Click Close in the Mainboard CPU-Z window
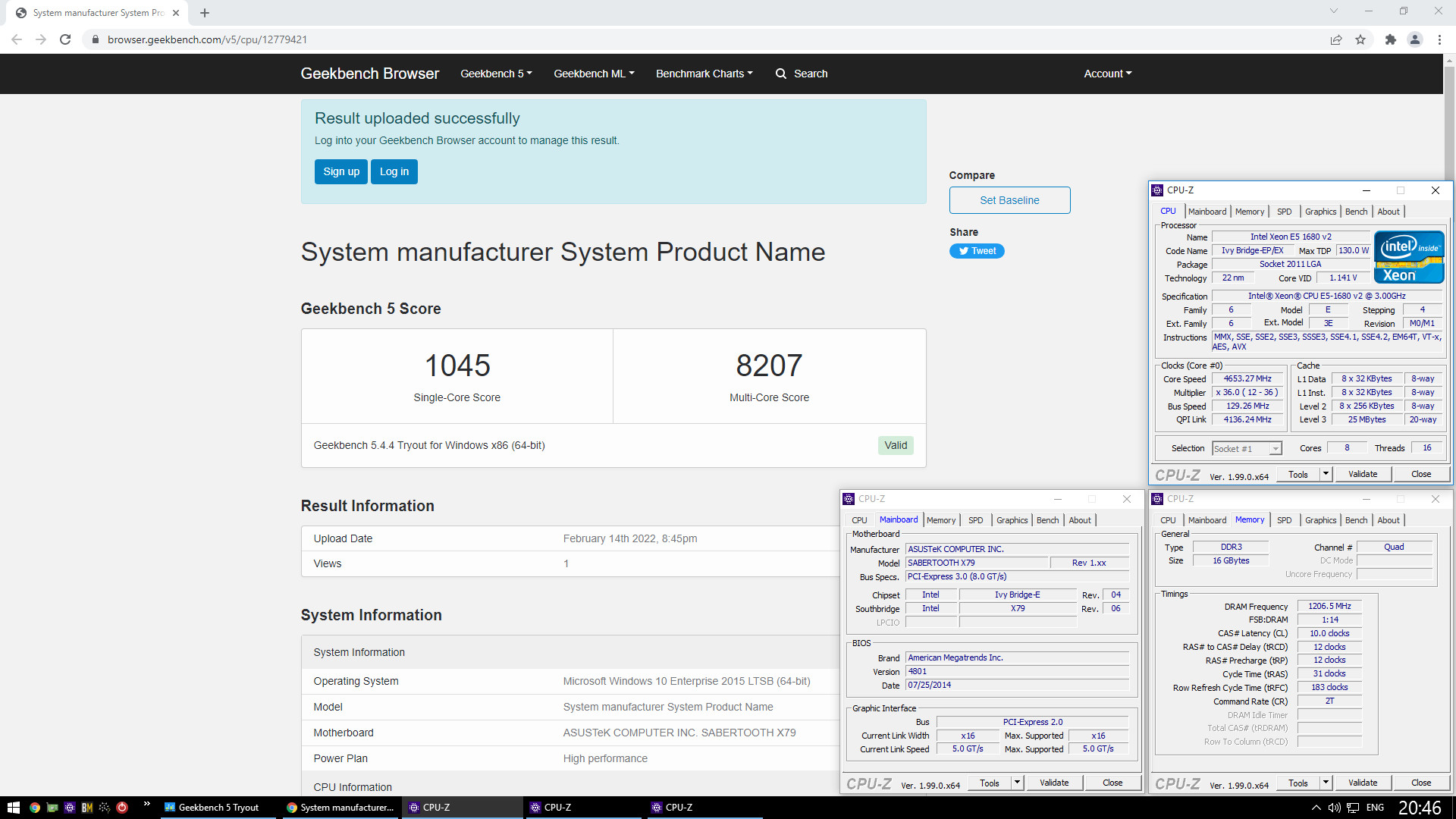The height and width of the screenshot is (819, 1456). pos(1112,783)
